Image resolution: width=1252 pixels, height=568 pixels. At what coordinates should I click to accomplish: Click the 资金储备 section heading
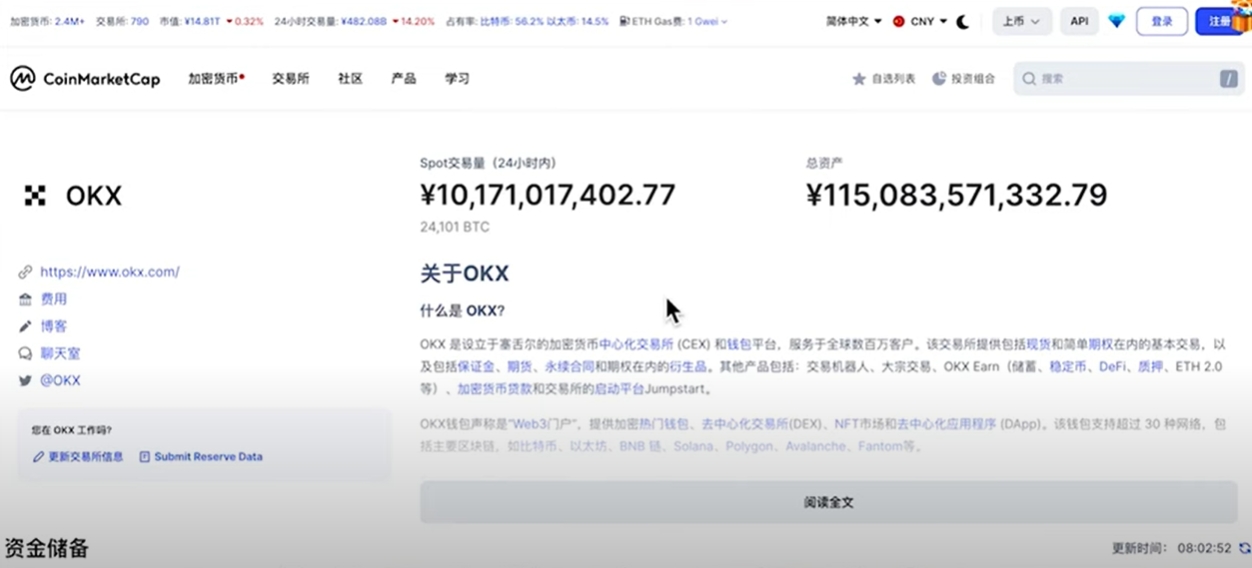coord(47,548)
